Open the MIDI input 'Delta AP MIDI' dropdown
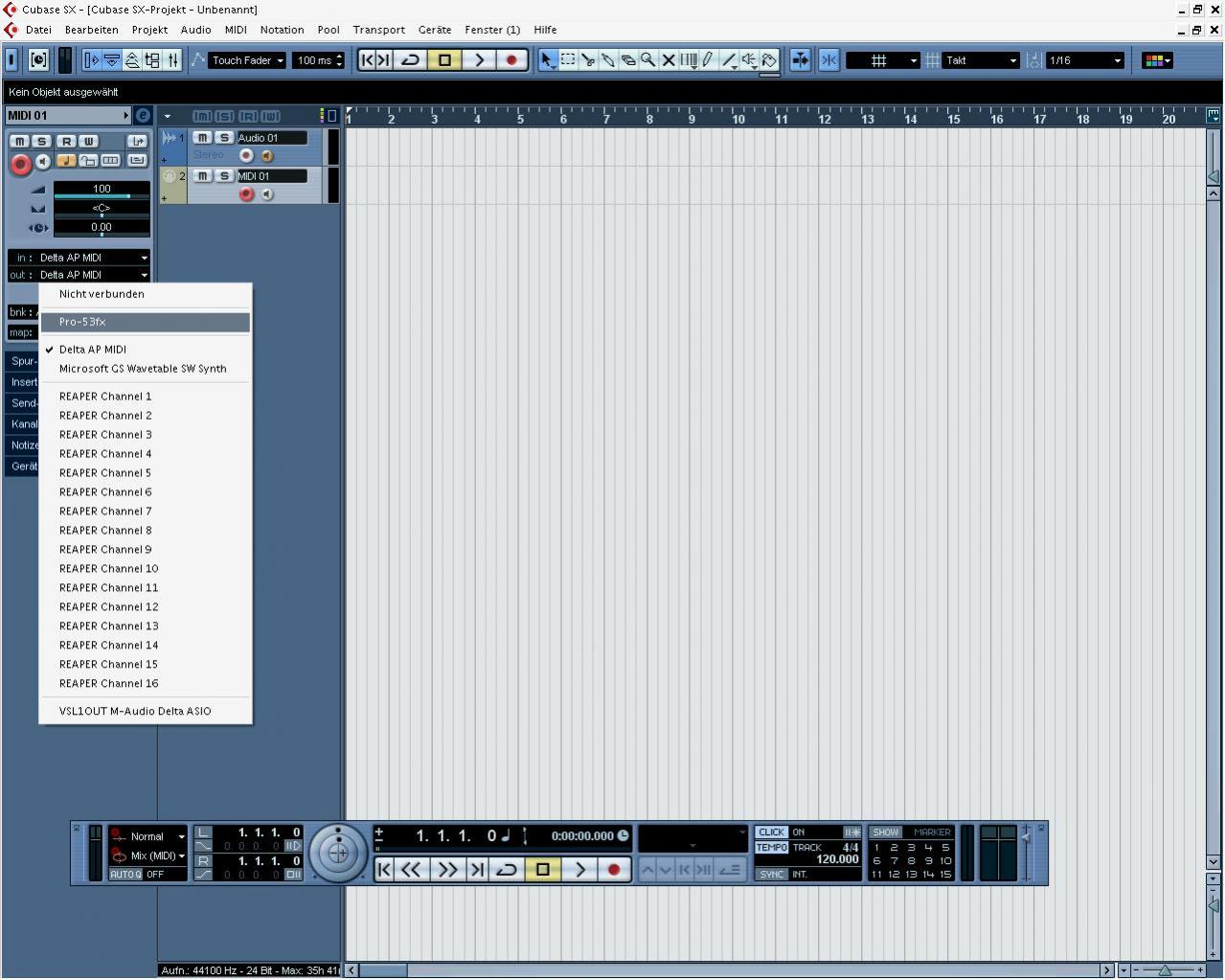 (x=79, y=258)
